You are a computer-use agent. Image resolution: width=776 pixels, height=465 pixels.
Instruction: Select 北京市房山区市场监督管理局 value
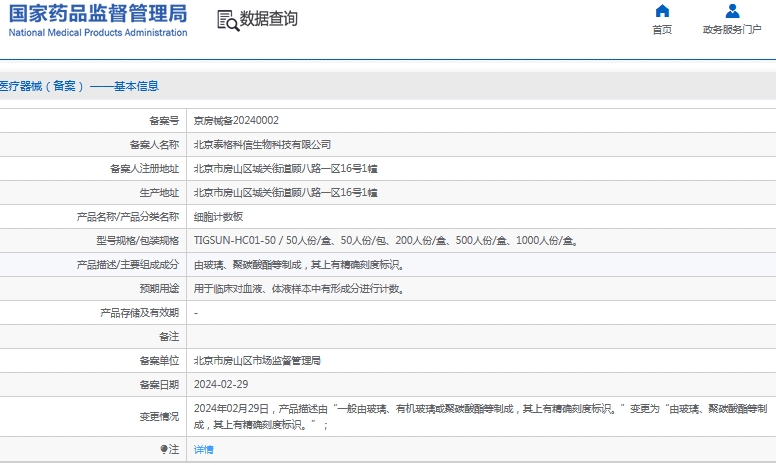point(257,361)
